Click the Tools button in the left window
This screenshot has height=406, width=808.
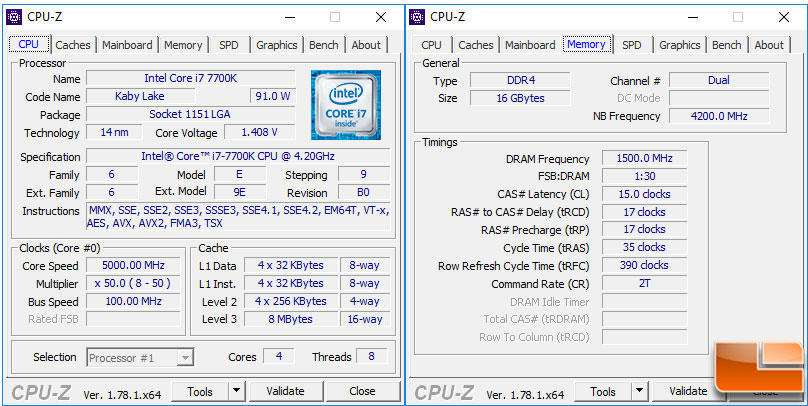pos(200,392)
